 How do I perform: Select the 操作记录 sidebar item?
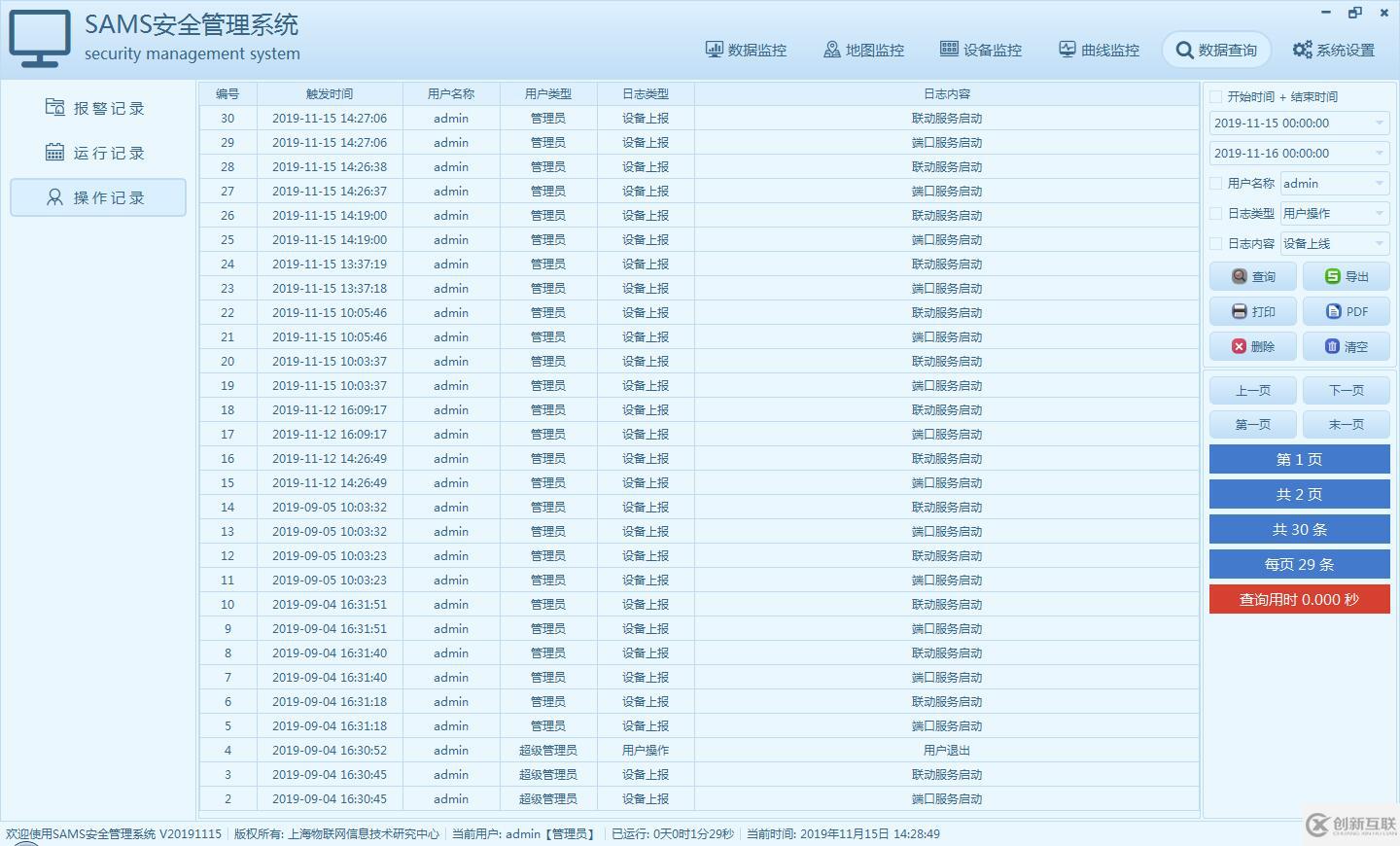coord(97,197)
